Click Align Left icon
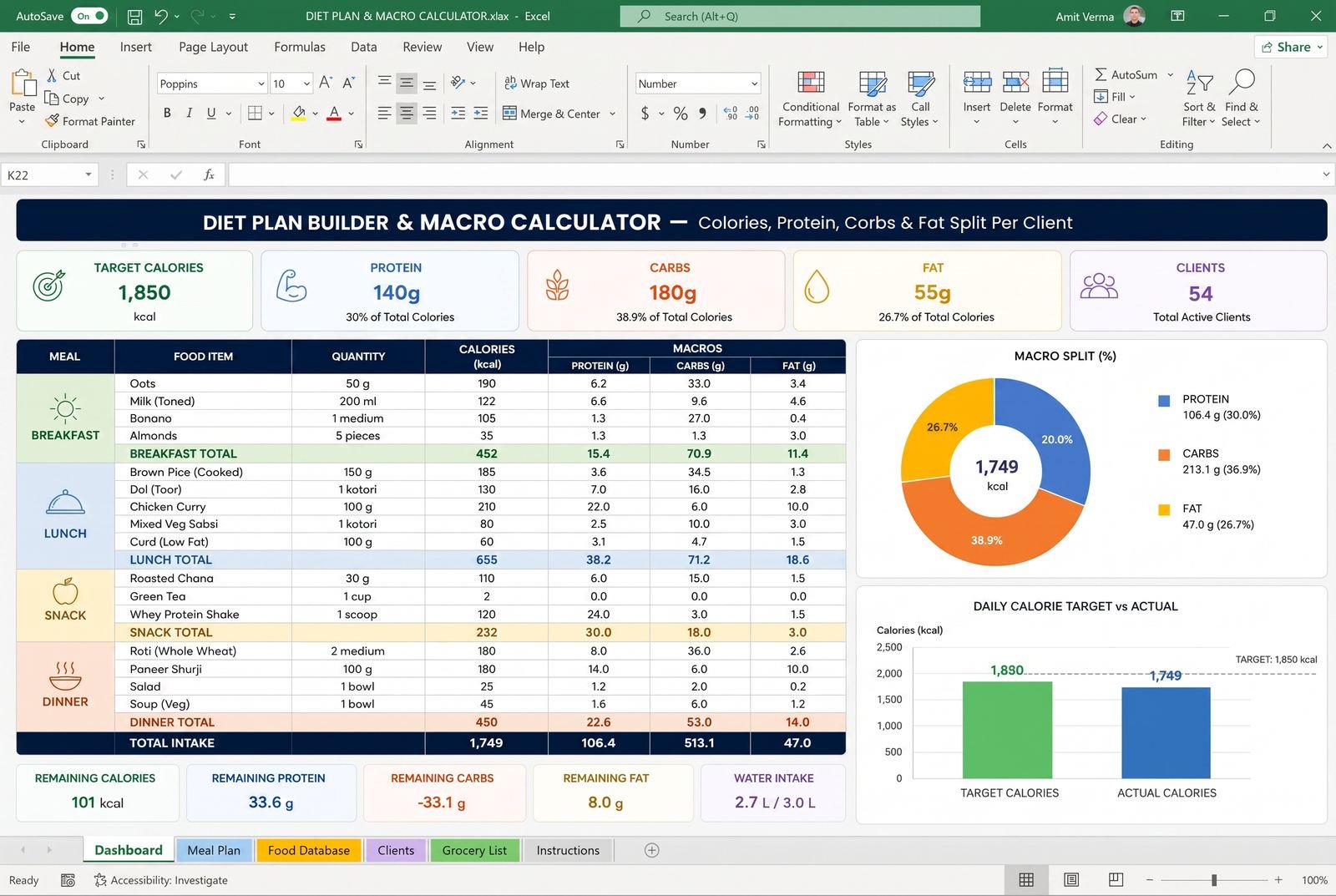 384,113
